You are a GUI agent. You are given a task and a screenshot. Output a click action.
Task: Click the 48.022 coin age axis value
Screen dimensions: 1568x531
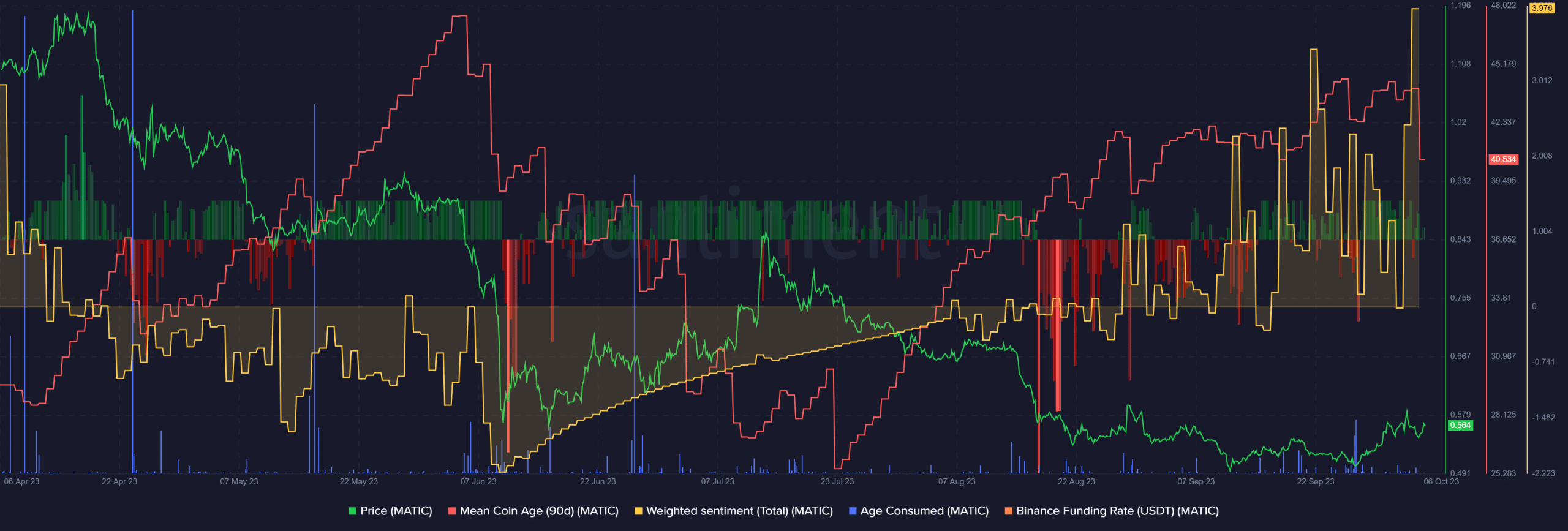[x=1503, y=6]
